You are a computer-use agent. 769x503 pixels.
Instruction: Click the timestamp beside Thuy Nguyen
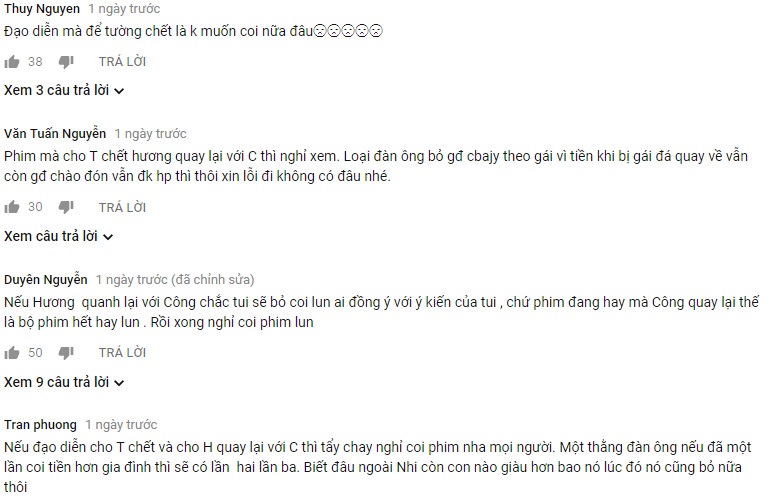124,9
